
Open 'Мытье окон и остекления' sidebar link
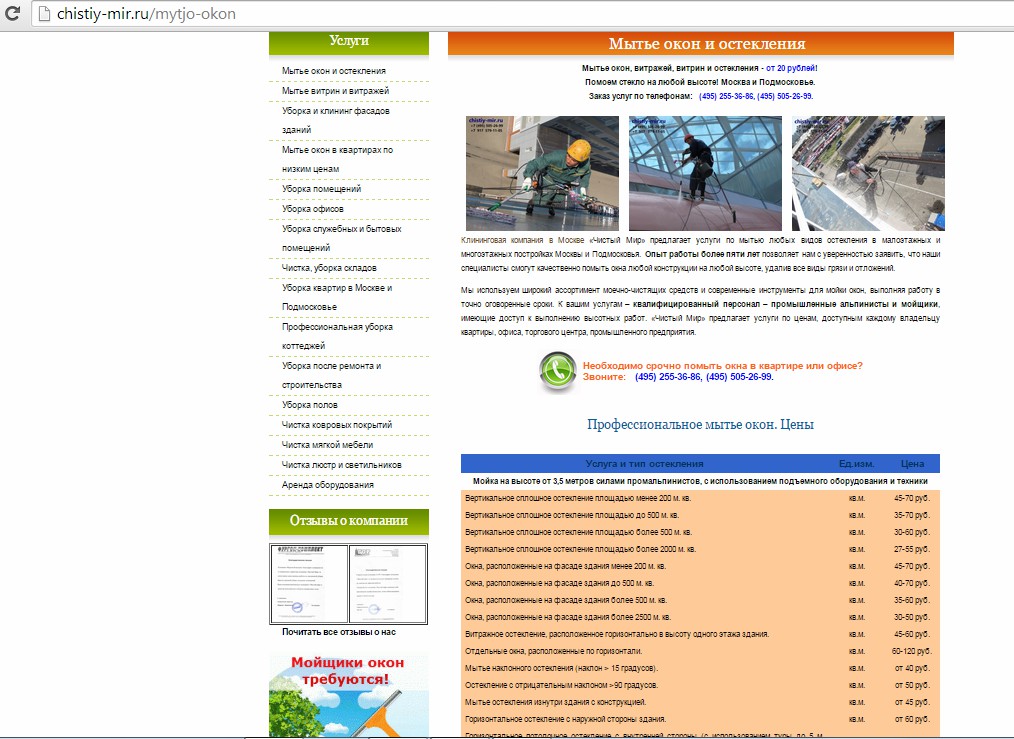pyautogui.click(x=334, y=71)
